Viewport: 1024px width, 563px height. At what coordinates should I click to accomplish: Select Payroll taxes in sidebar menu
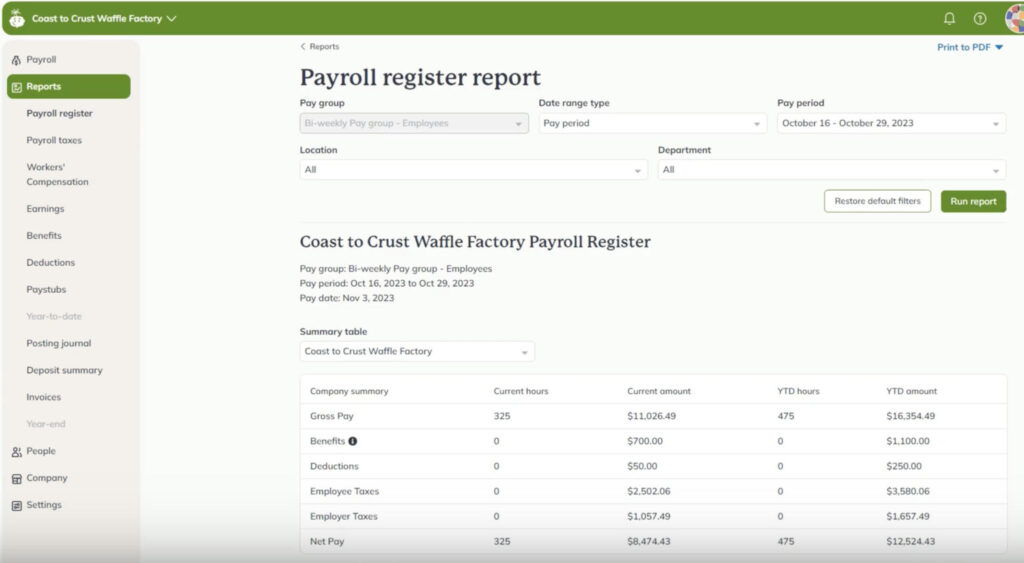(x=54, y=141)
